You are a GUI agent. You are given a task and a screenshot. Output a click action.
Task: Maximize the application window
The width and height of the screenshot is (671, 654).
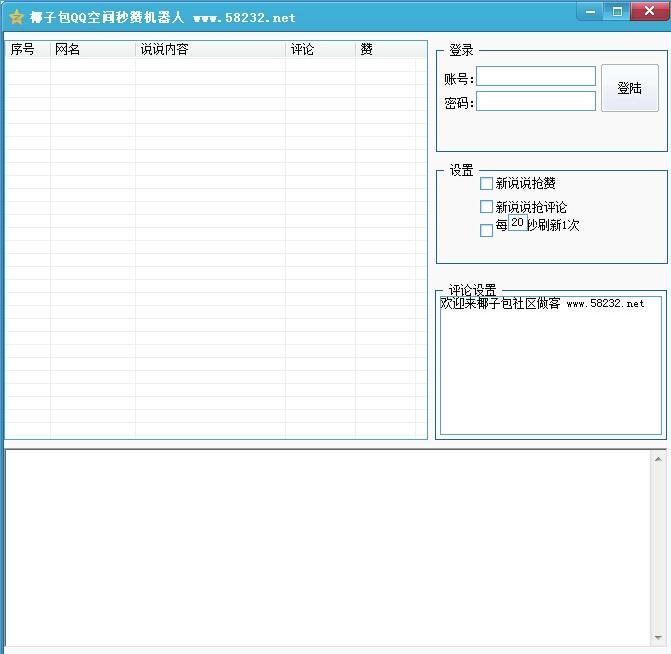[617, 11]
